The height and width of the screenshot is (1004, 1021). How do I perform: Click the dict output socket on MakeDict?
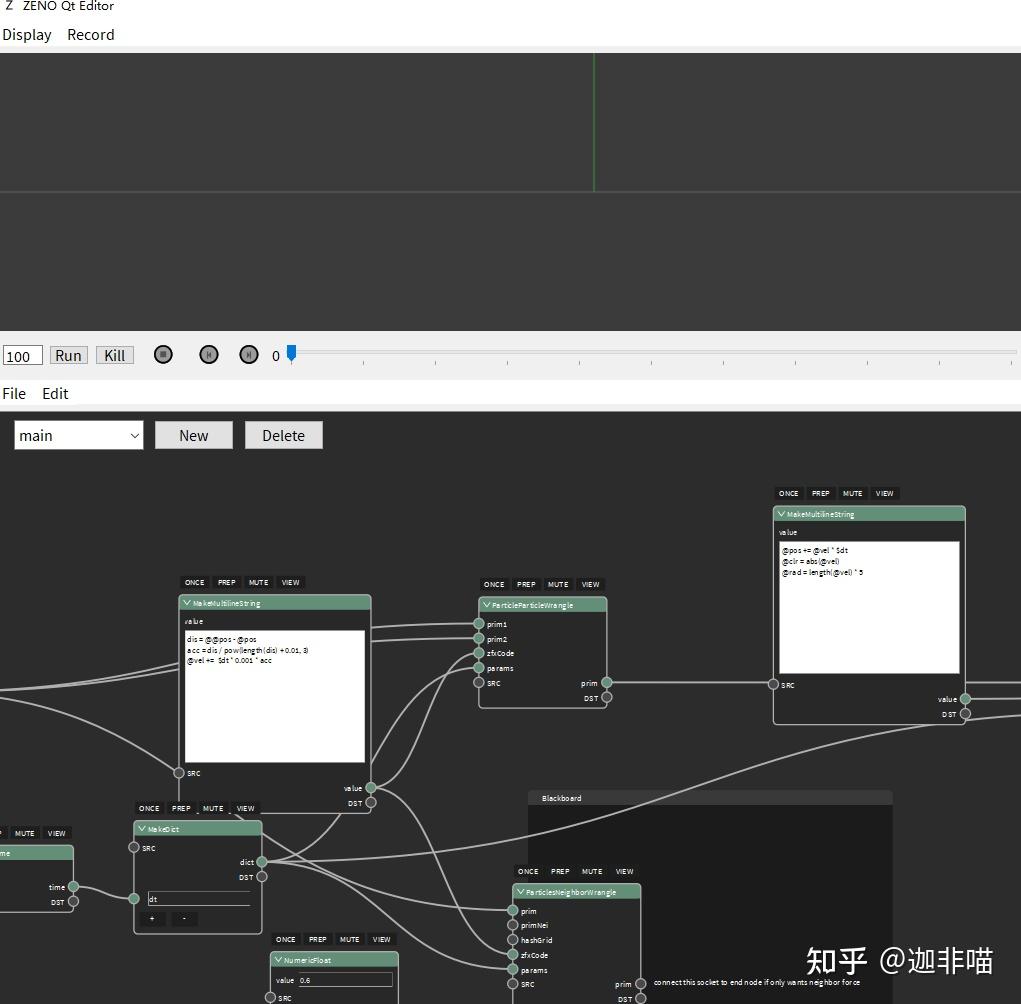coord(262,862)
